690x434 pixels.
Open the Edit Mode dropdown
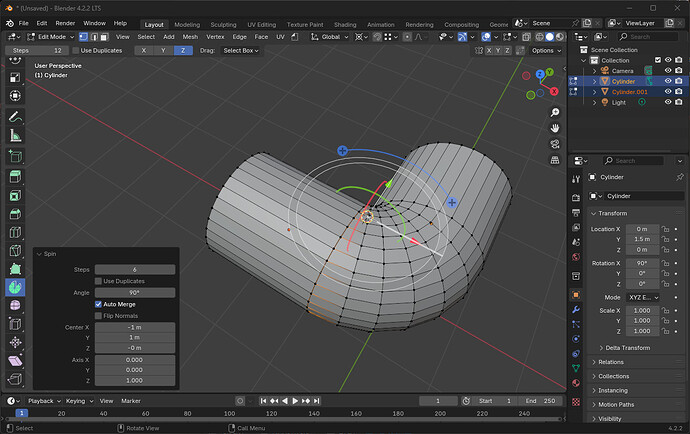pyautogui.click(x=51, y=37)
